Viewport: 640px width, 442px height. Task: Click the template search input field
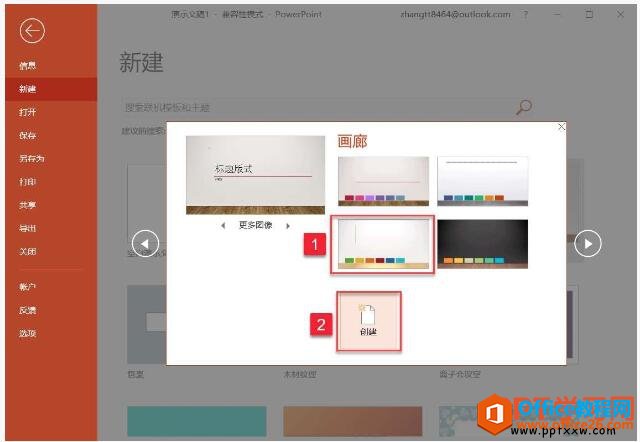[318, 107]
